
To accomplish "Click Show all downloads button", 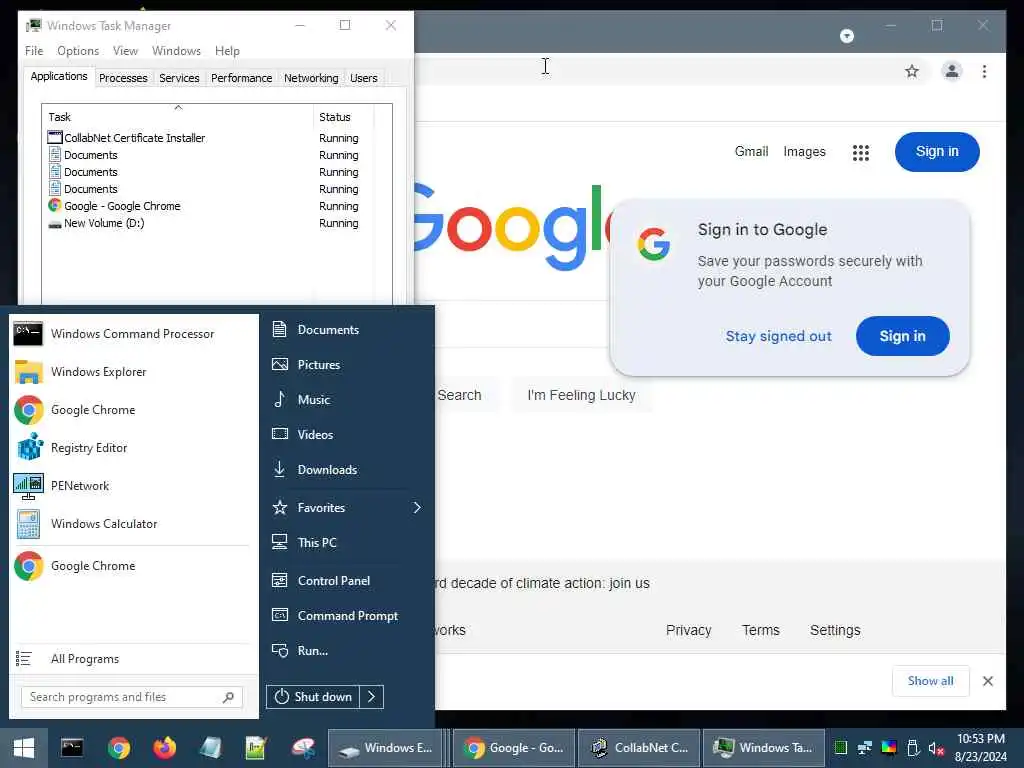I will coord(931,681).
